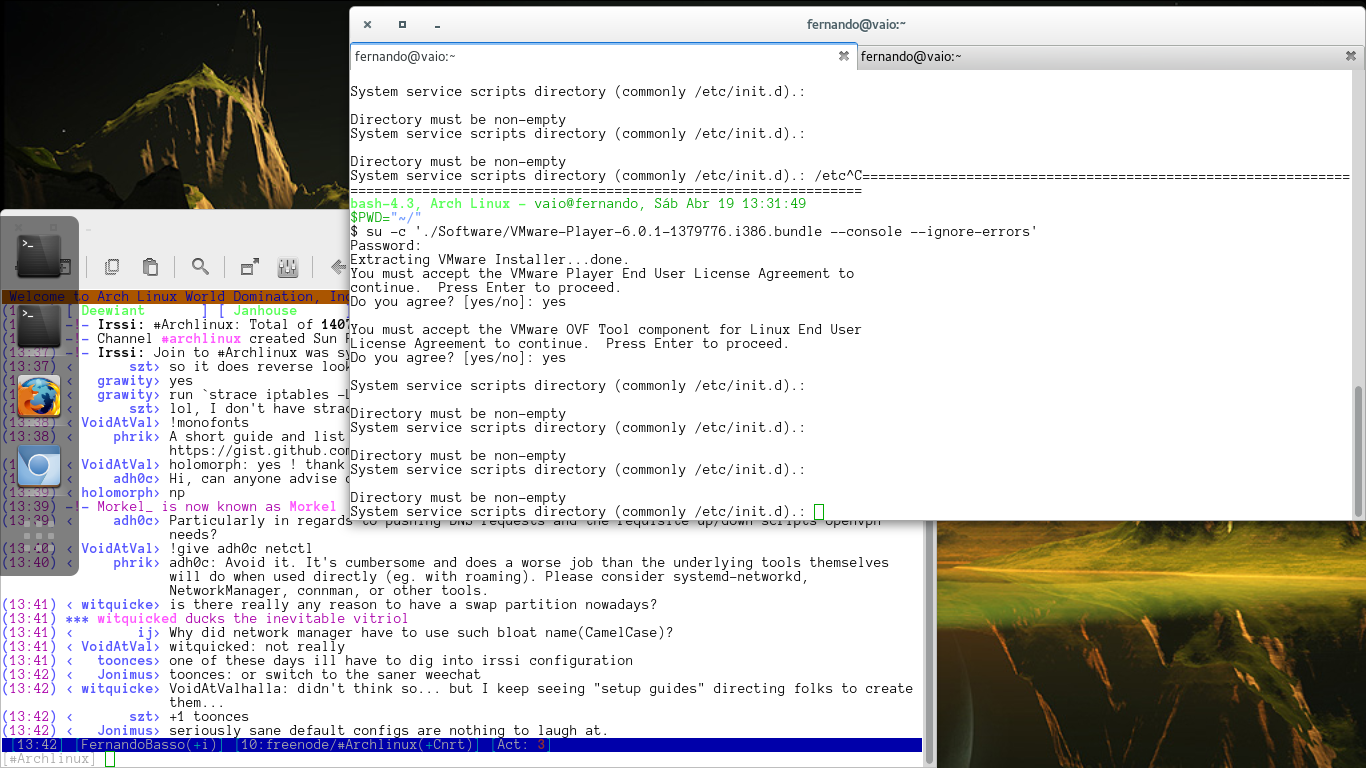Click 'Act: 3' activity indicator in status bar
1366x768 pixels.
[520, 745]
